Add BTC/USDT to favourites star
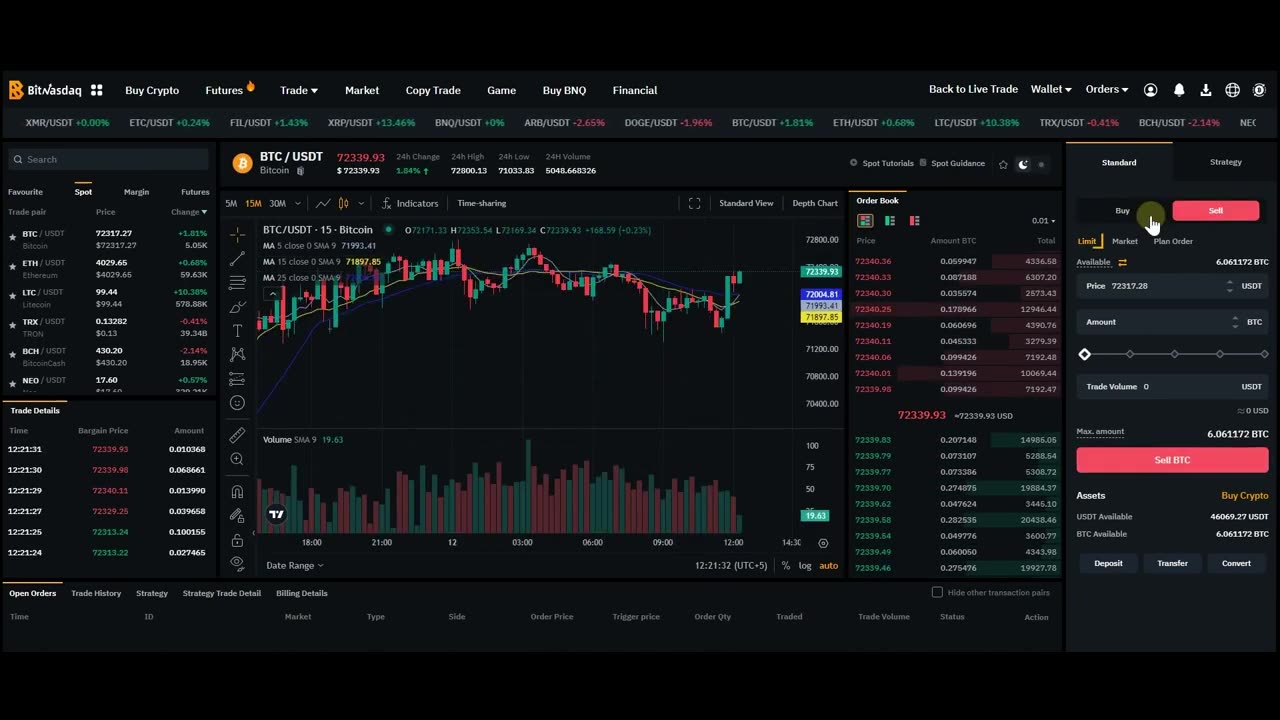The image size is (1280, 720). pos(1003,164)
